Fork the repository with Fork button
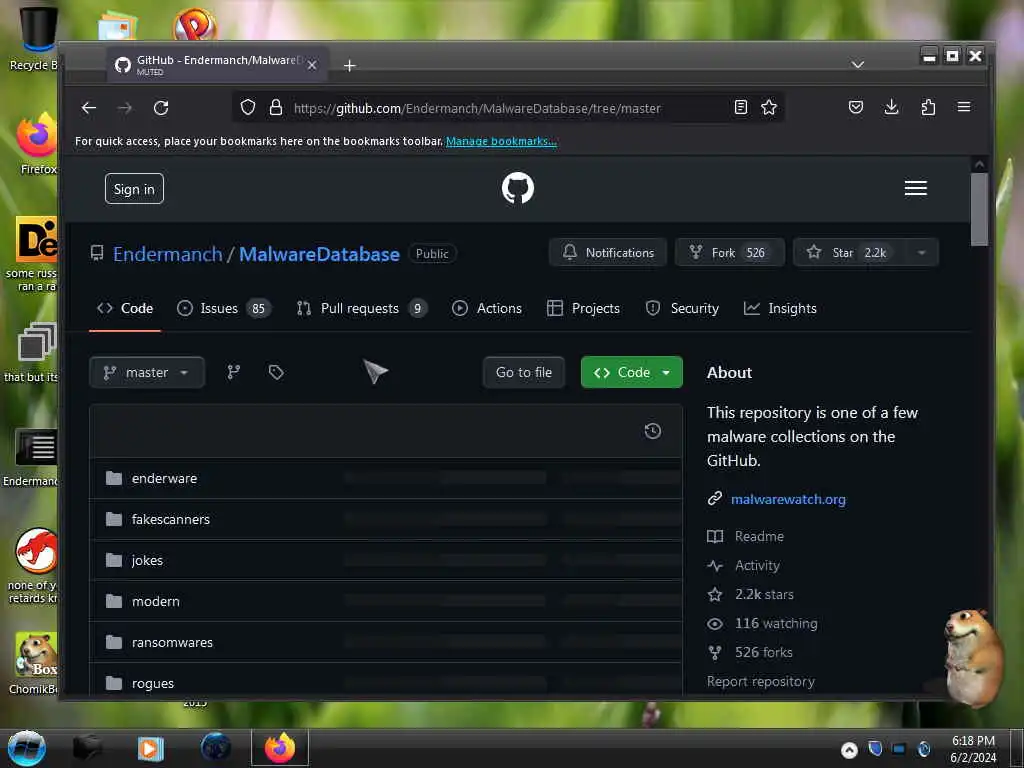The height and width of the screenshot is (768, 1024). [x=729, y=253]
